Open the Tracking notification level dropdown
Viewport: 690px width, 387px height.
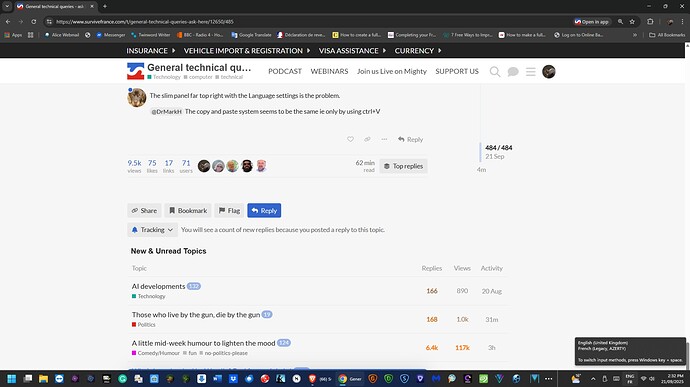click(x=152, y=230)
